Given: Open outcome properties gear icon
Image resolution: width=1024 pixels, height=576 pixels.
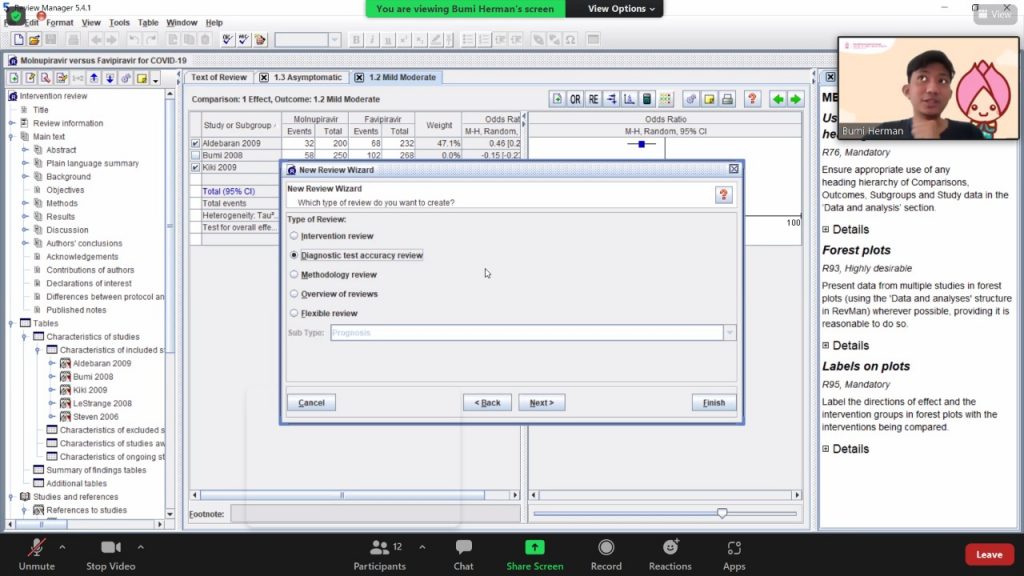Looking at the screenshot, I should [x=690, y=99].
